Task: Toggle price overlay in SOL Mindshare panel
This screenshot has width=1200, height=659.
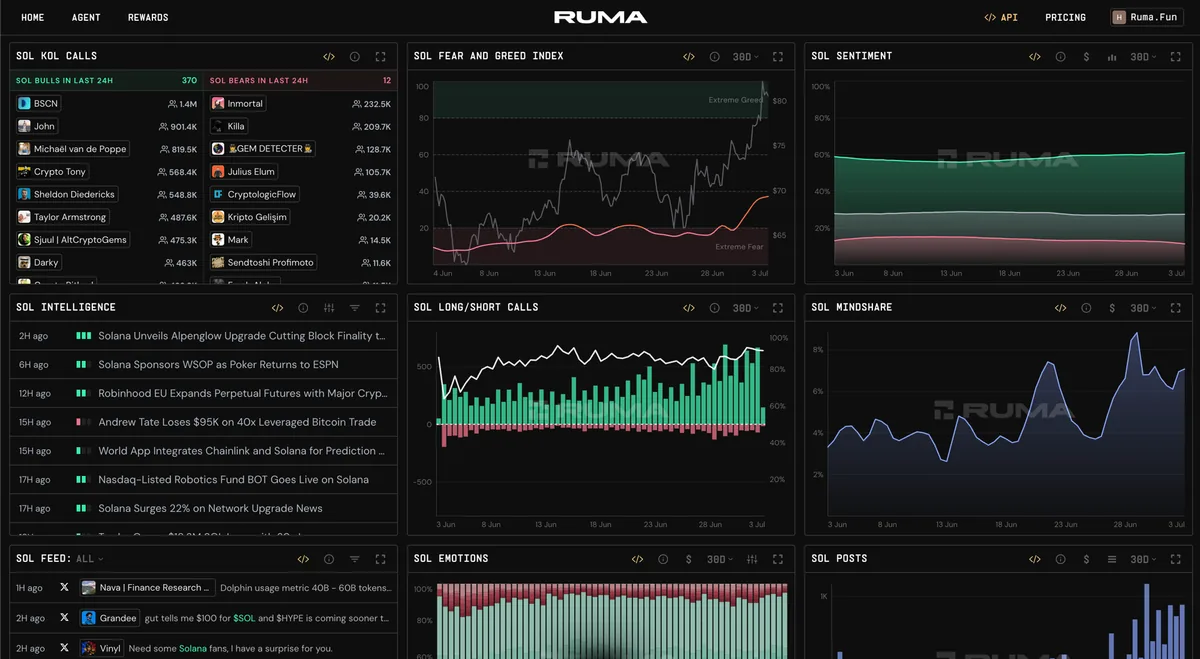Action: click(1112, 308)
